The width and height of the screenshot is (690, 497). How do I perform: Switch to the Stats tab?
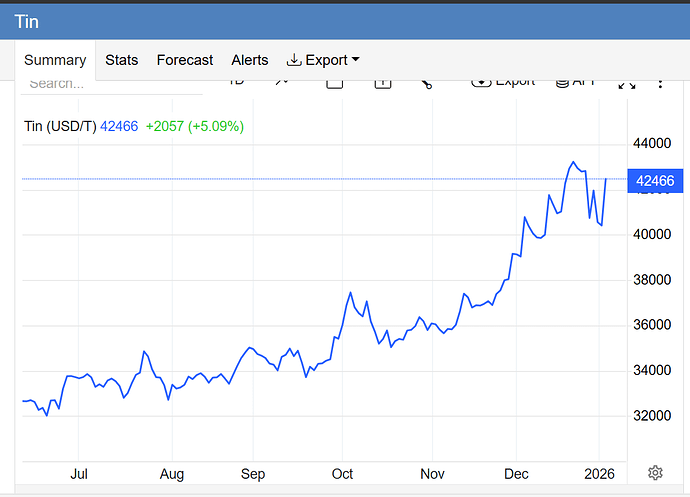pos(121,60)
